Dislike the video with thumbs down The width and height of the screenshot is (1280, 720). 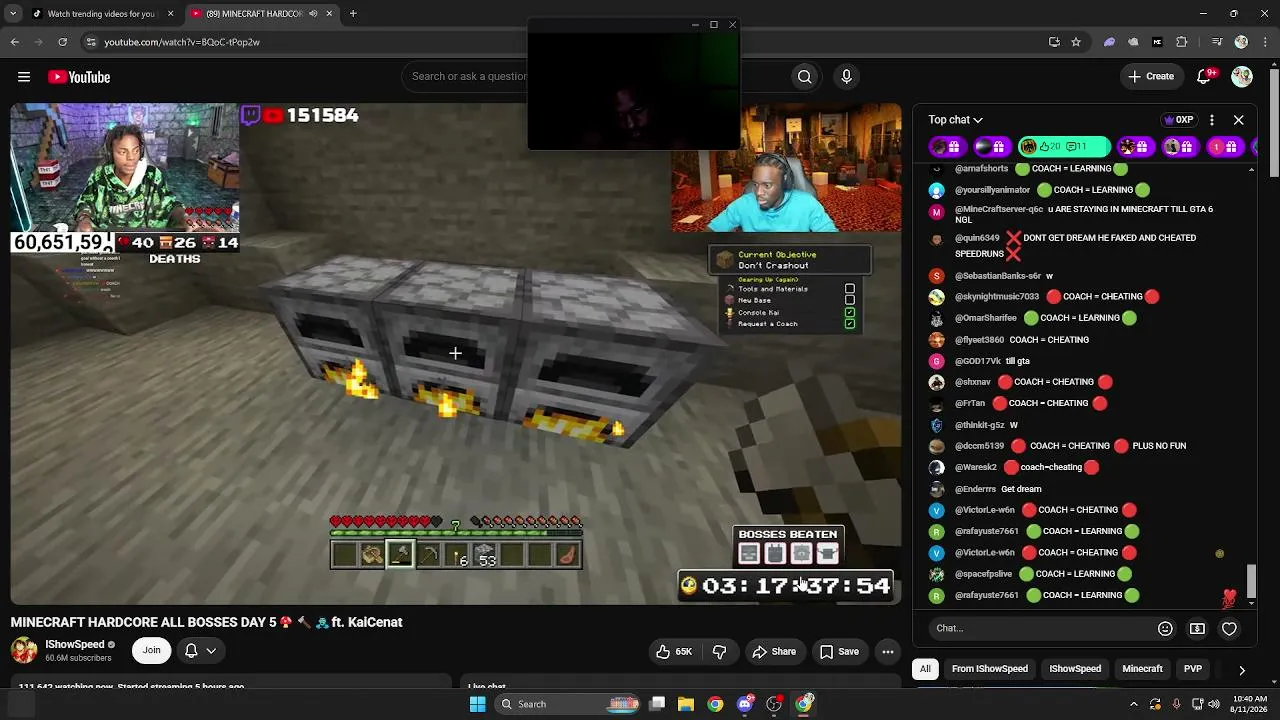tap(720, 652)
